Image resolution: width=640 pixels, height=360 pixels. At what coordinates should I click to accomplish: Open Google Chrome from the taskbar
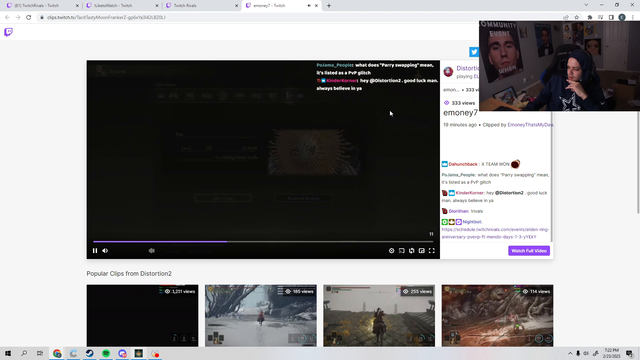point(57,353)
